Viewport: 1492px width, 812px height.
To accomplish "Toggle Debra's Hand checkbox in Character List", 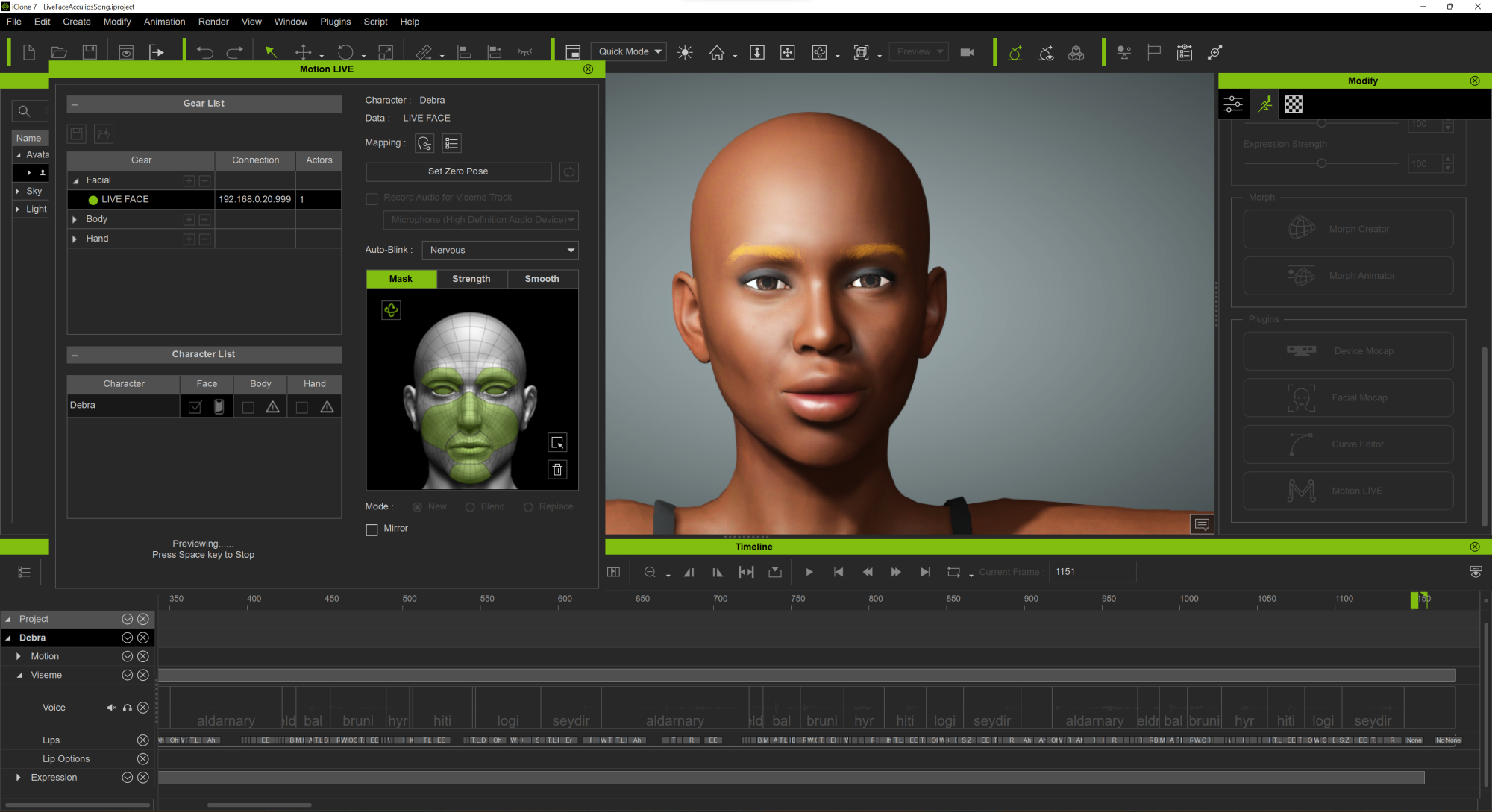I will click(x=302, y=407).
